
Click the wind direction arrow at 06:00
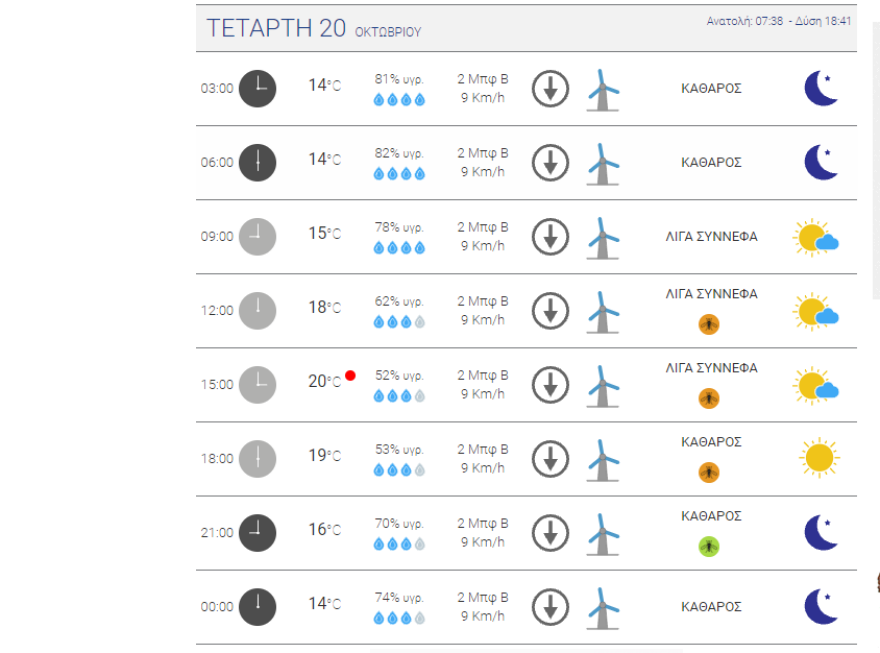550,163
